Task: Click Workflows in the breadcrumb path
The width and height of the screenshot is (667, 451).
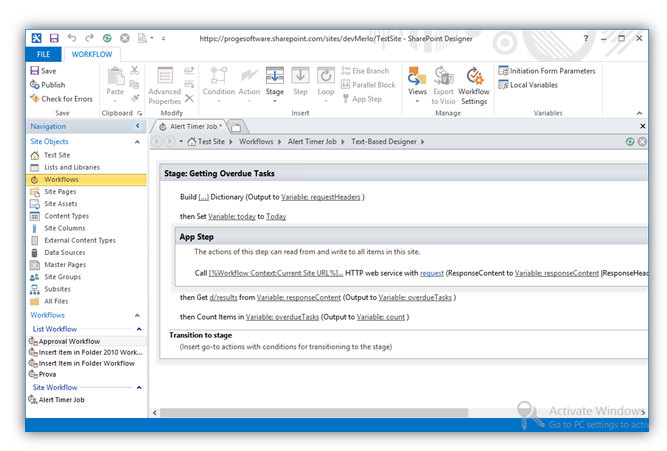Action: click(256, 142)
